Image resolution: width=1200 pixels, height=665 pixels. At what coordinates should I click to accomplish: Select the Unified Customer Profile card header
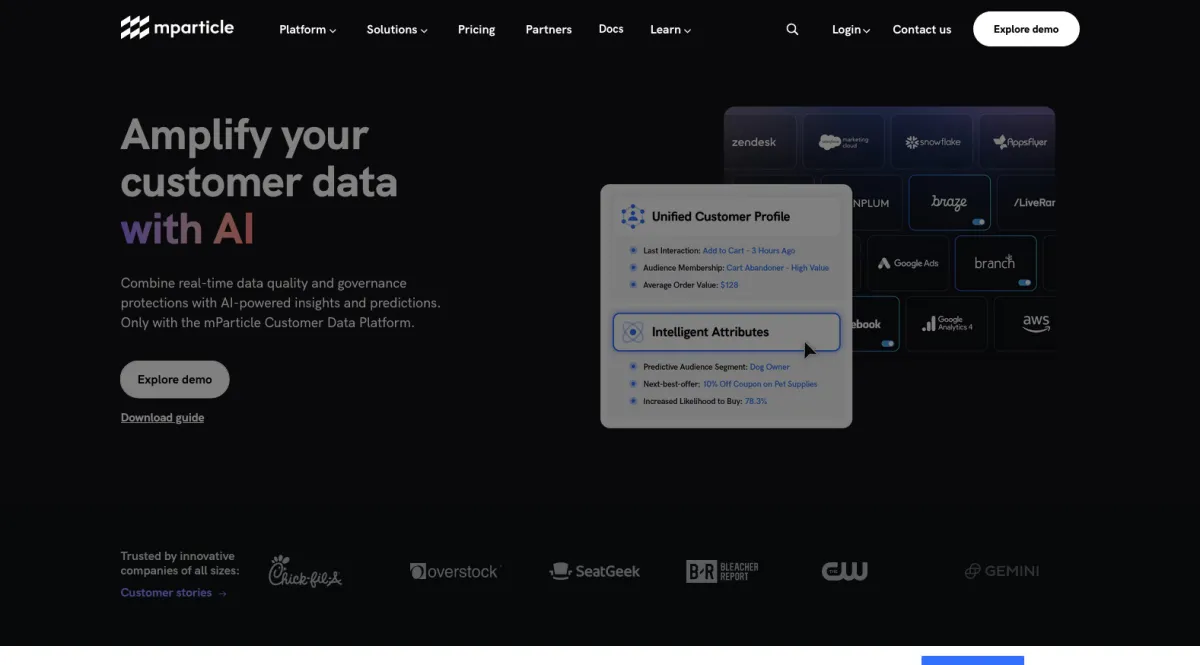[x=726, y=216]
